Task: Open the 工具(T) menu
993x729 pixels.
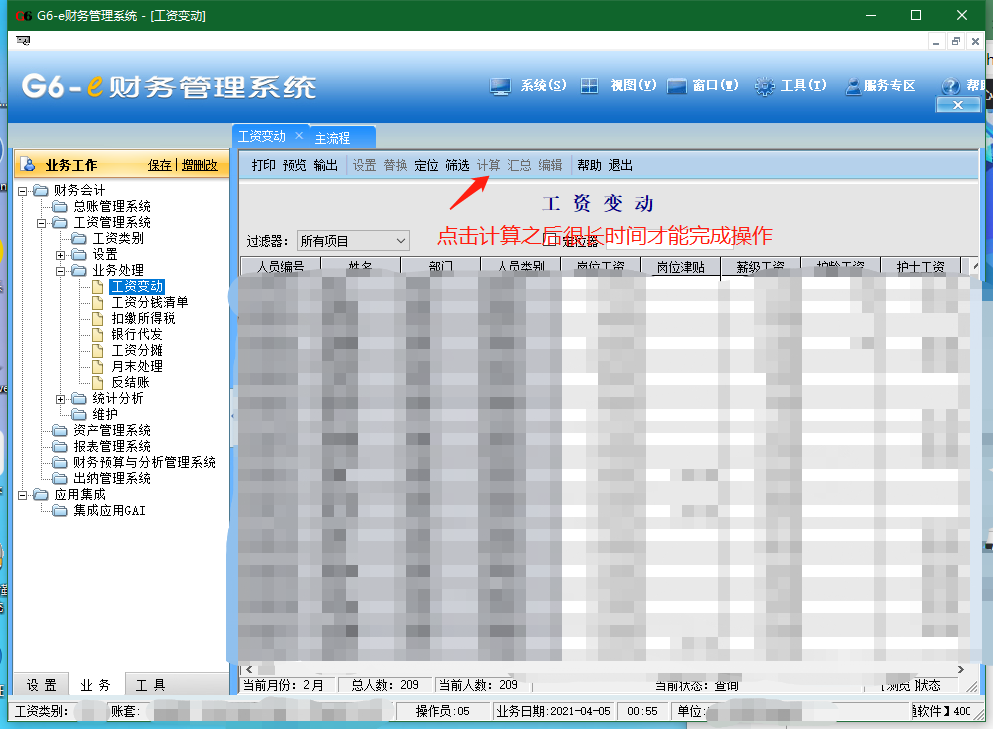Action: click(x=804, y=86)
